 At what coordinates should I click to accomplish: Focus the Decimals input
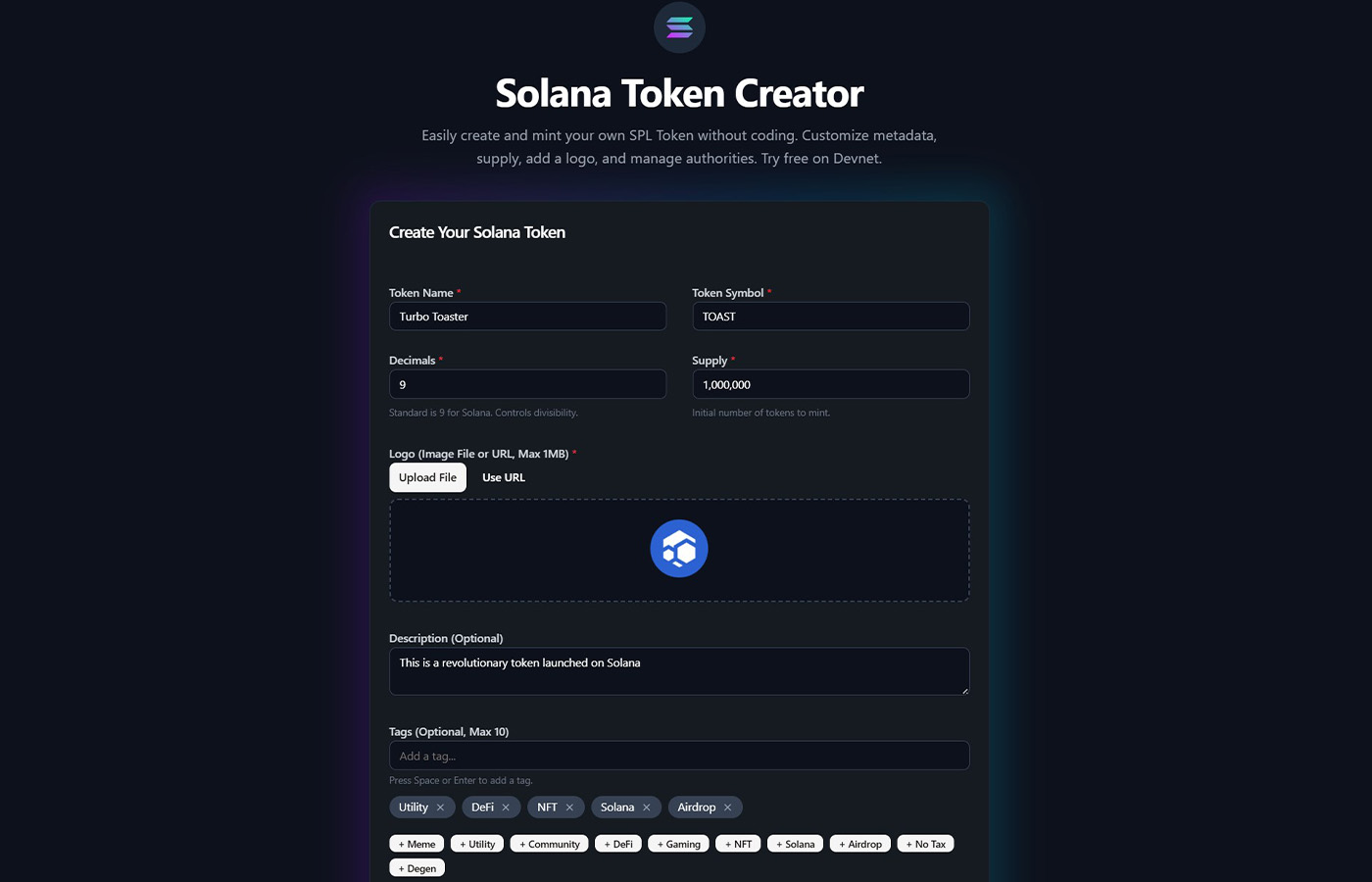click(x=527, y=383)
